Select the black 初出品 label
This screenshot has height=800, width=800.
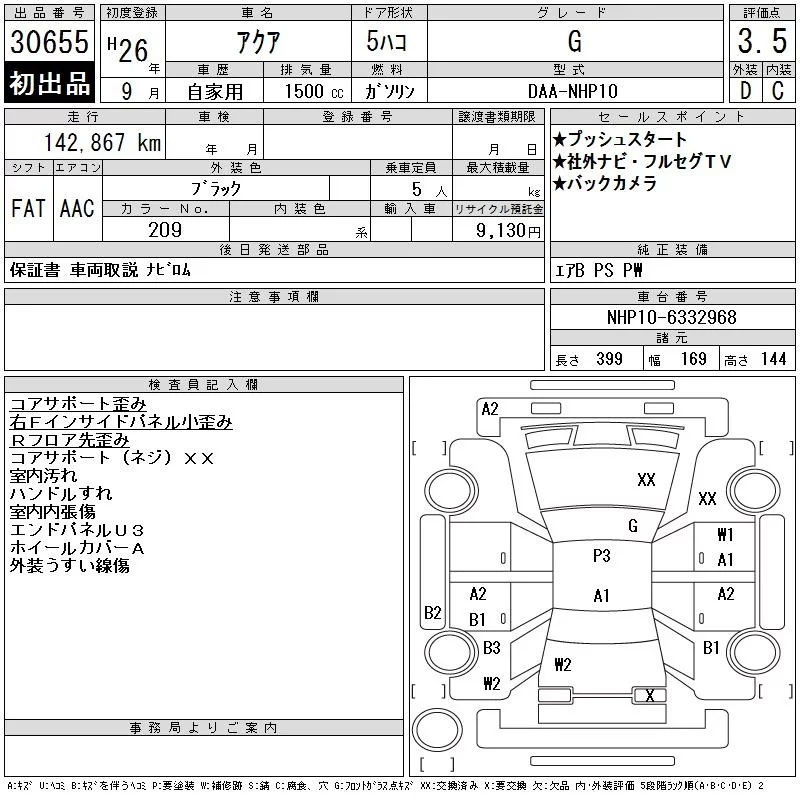tap(49, 83)
